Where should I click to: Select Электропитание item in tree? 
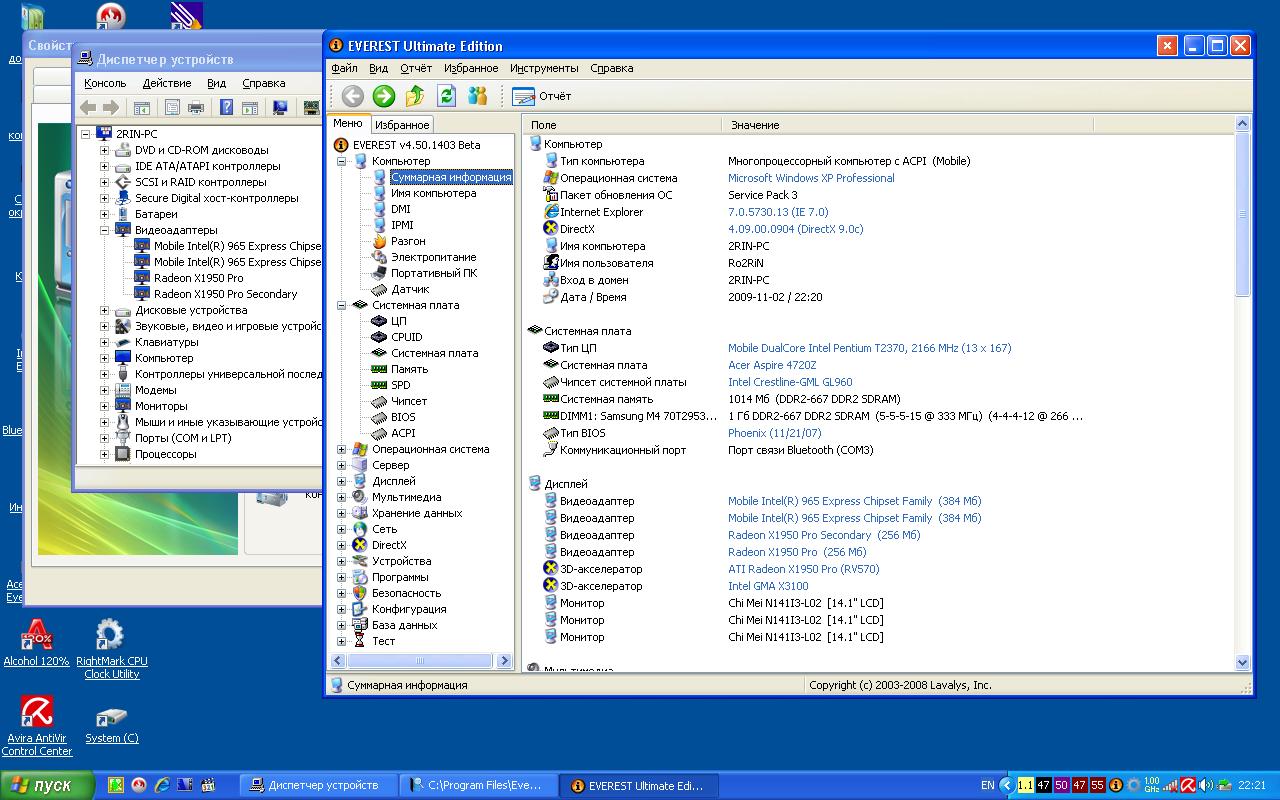433,257
